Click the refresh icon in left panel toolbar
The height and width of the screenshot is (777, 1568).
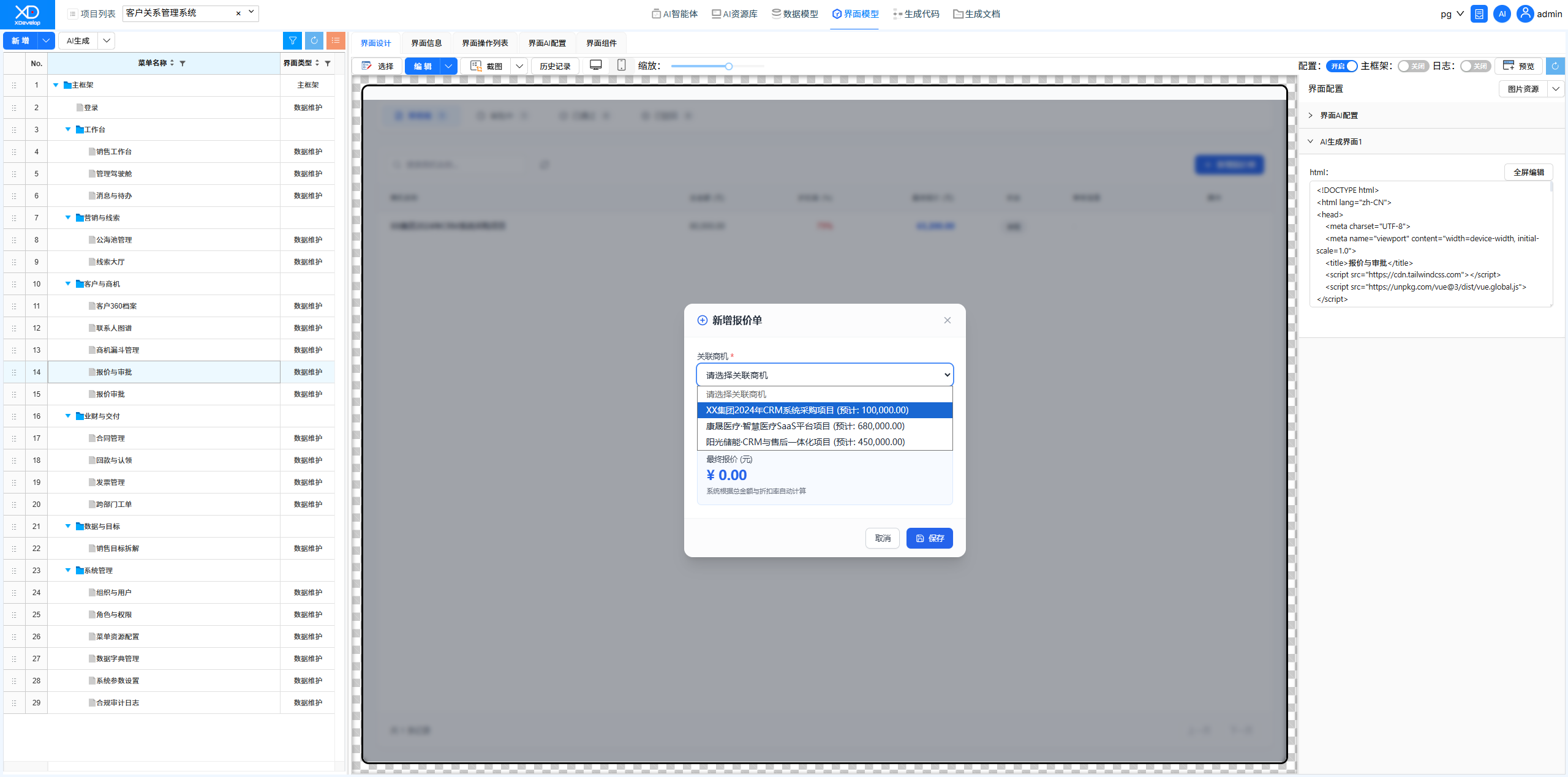point(314,40)
